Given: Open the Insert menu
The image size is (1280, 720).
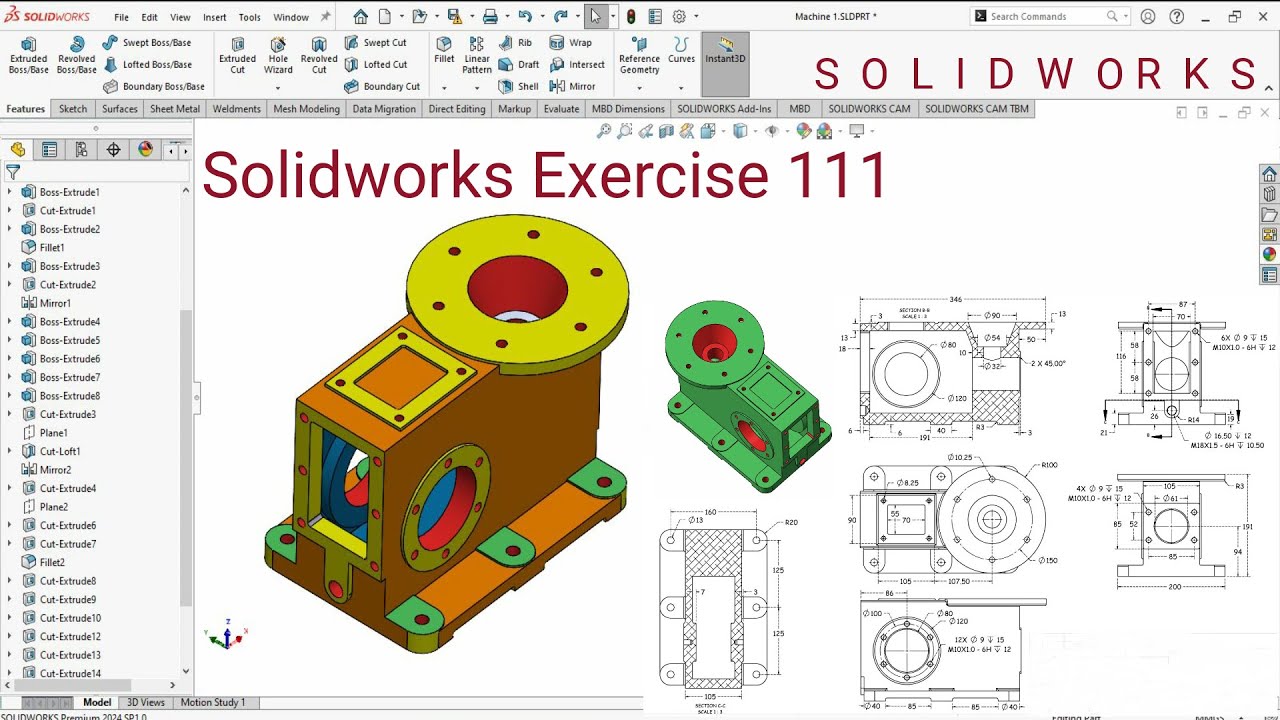Looking at the screenshot, I should click(x=214, y=17).
